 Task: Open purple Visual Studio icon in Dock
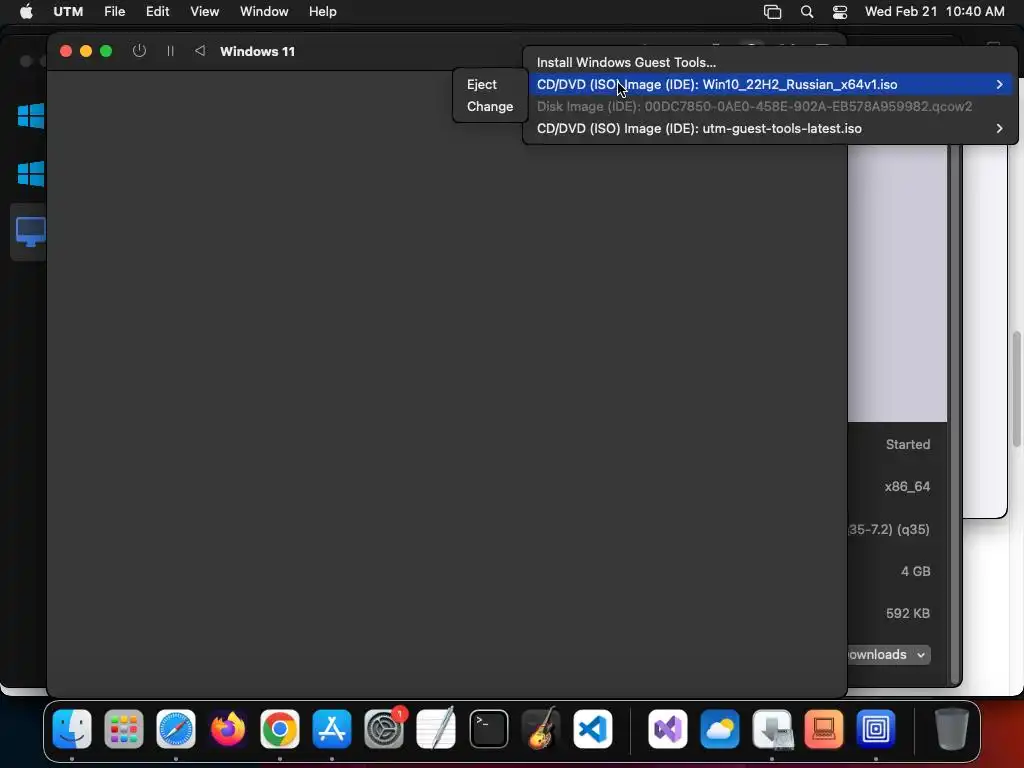667,729
